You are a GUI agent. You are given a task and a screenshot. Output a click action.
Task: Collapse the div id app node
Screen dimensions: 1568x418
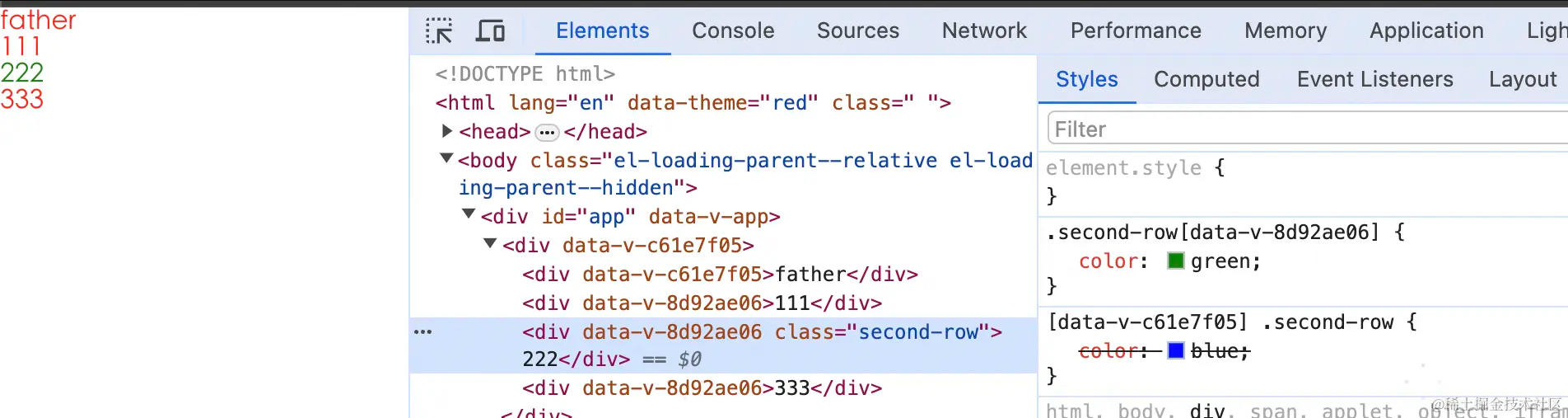click(x=469, y=214)
